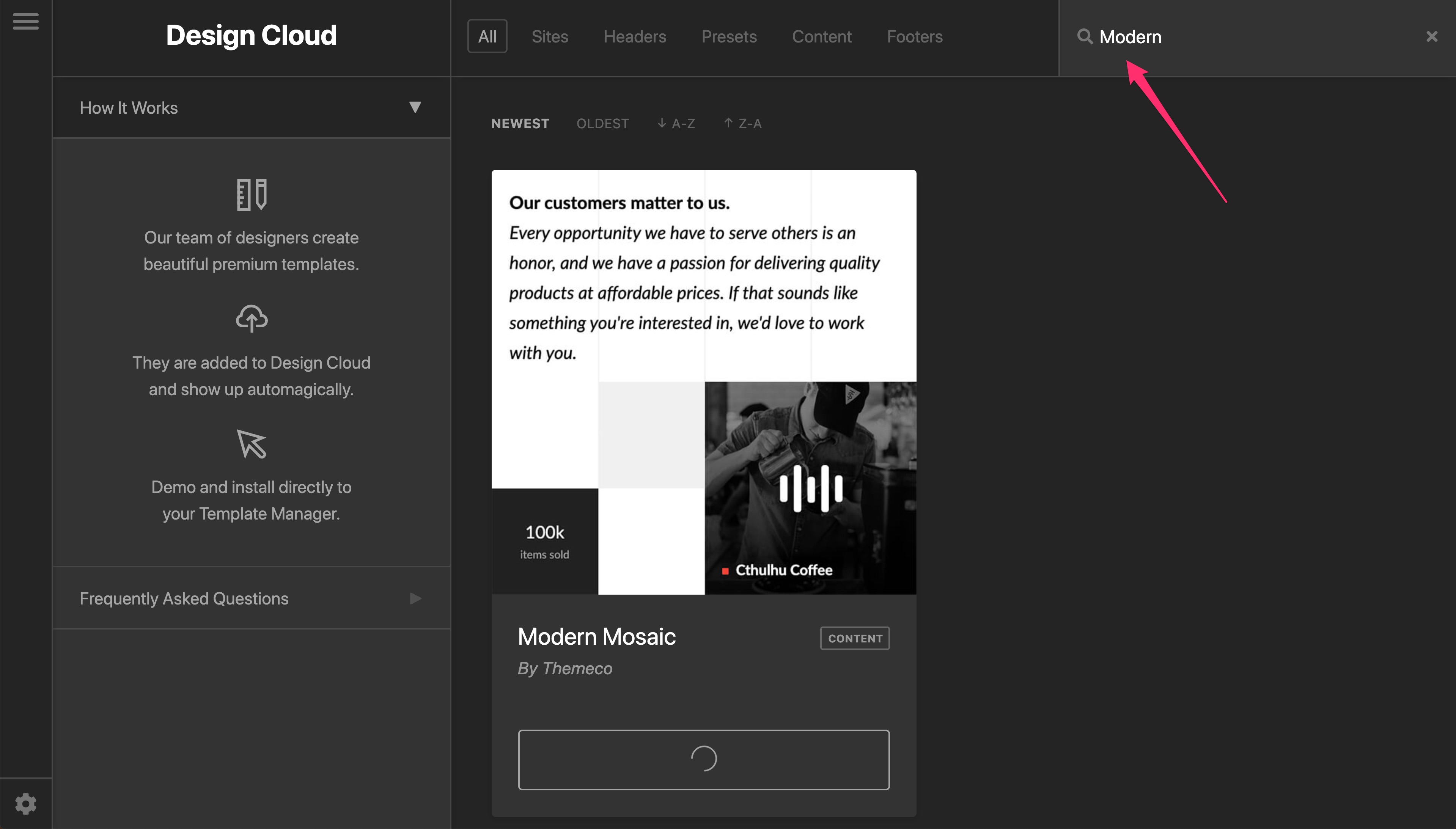The image size is (1456, 829).
Task: Switch to the Presets tab
Action: (x=729, y=36)
